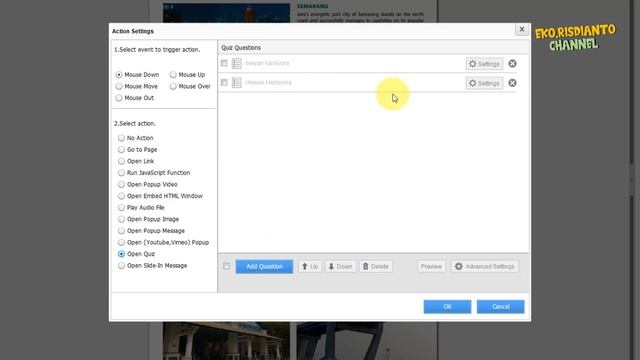This screenshot has height=360, width=640.
Task: Click the list icon beside Hewan Karnivora
Action: click(237, 63)
